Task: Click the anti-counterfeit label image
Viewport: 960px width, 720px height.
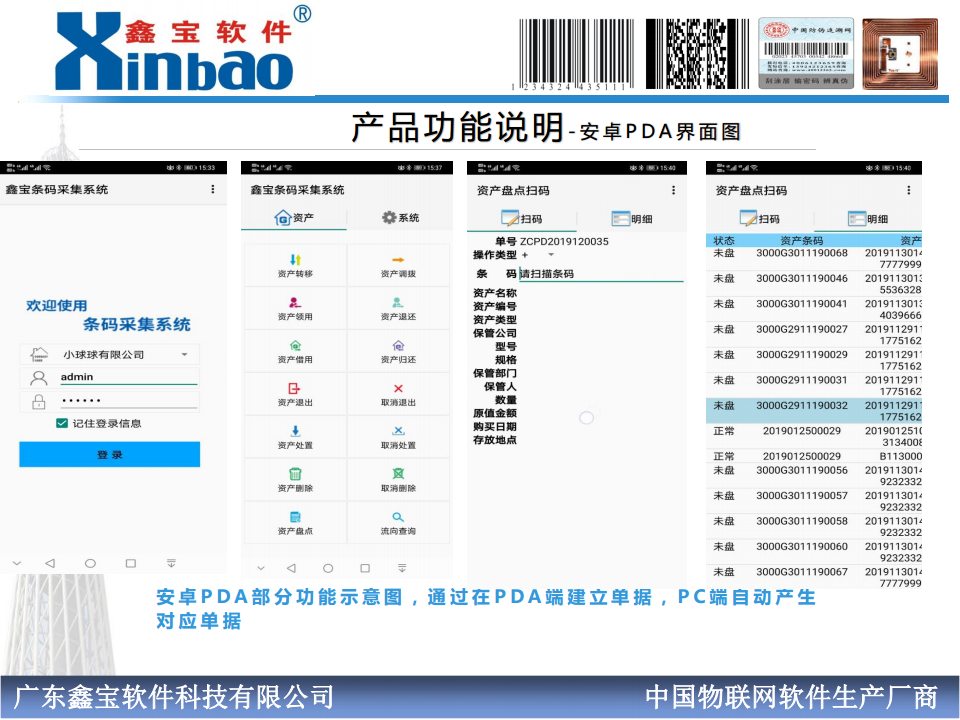Action: (x=806, y=53)
